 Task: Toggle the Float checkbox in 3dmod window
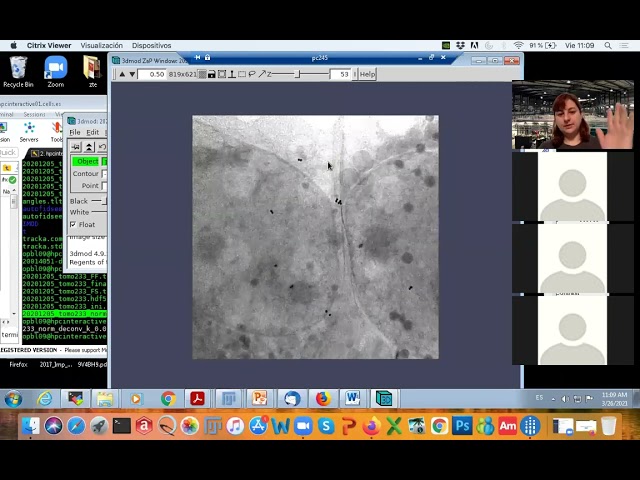click(73, 224)
